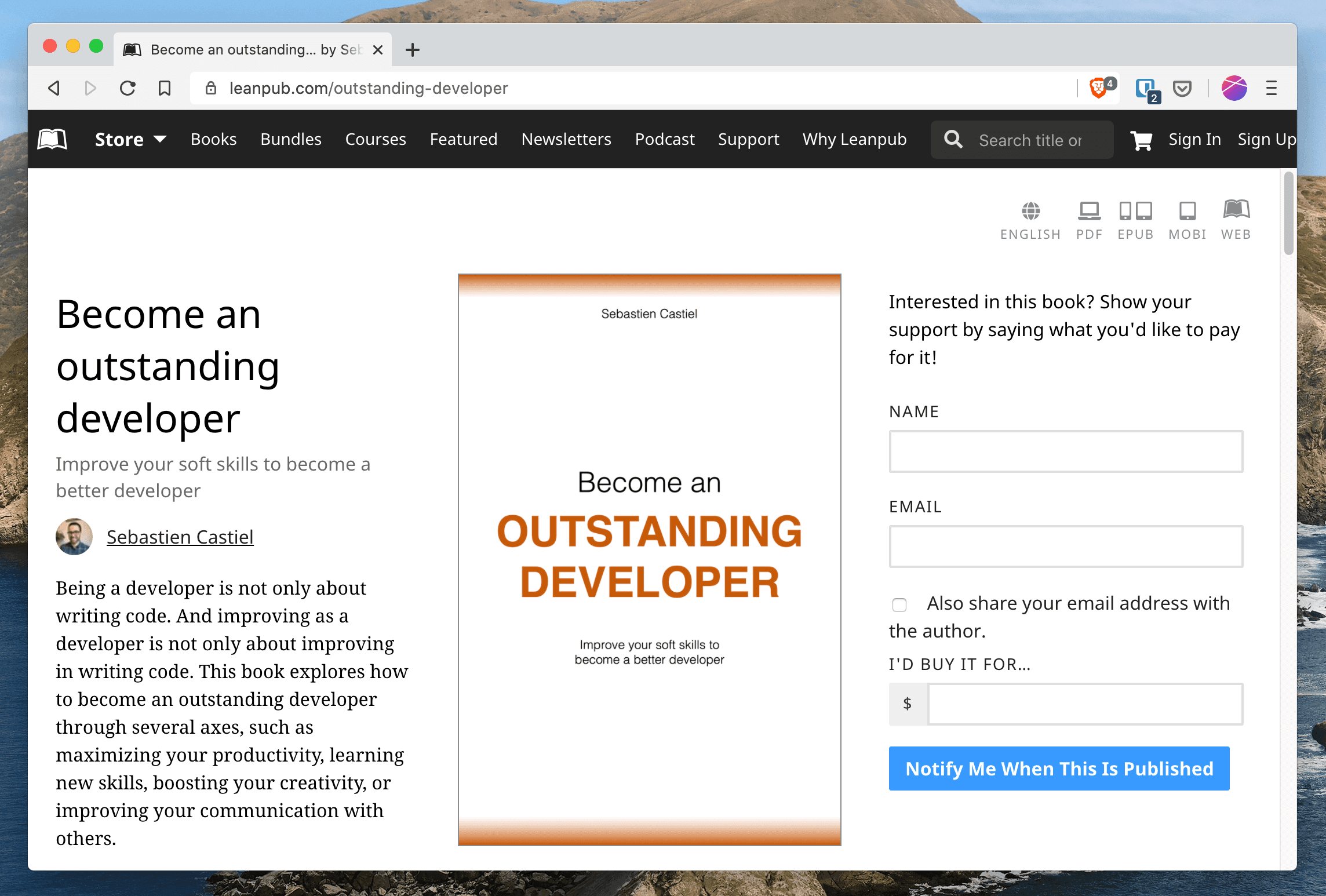Enter amount in price input field

pos(1083,704)
